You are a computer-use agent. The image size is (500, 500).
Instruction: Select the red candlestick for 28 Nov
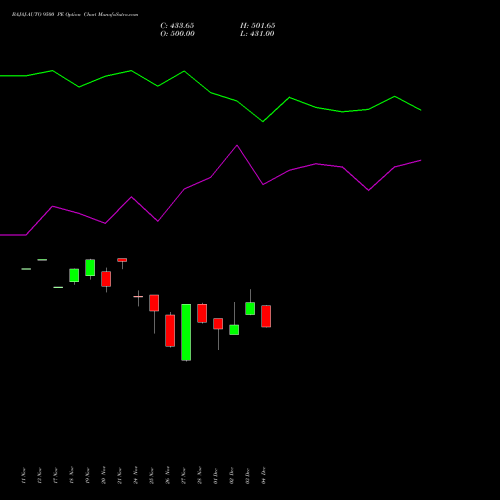pyautogui.click(x=202, y=313)
